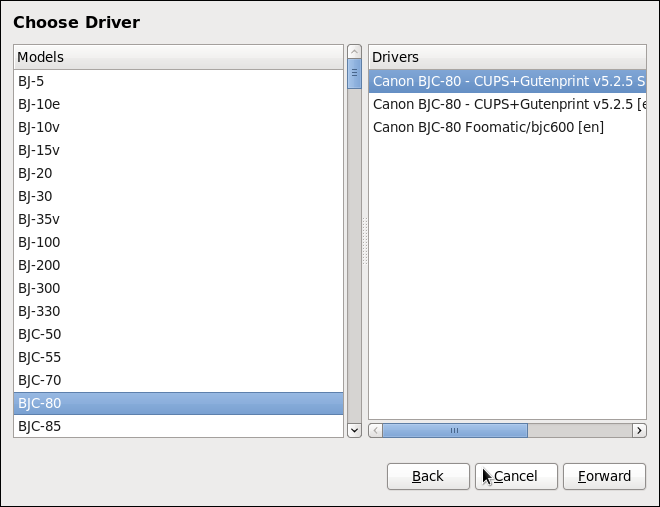The height and width of the screenshot is (507, 660).
Task: Click the Drivers column header
Action: pos(507,57)
